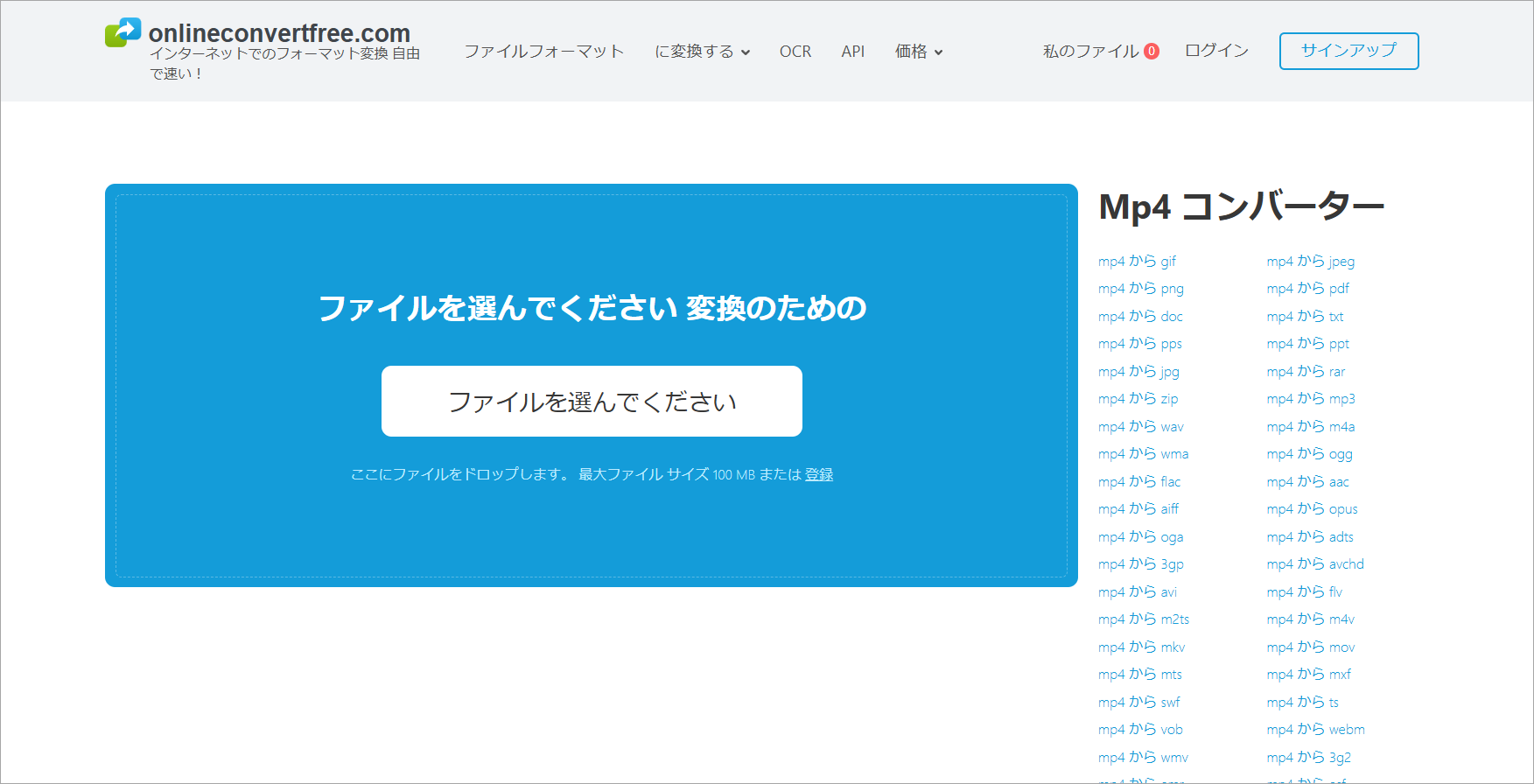Choose the mp4 から avchd conversion
The width and height of the screenshot is (1534, 784).
pos(1315,563)
